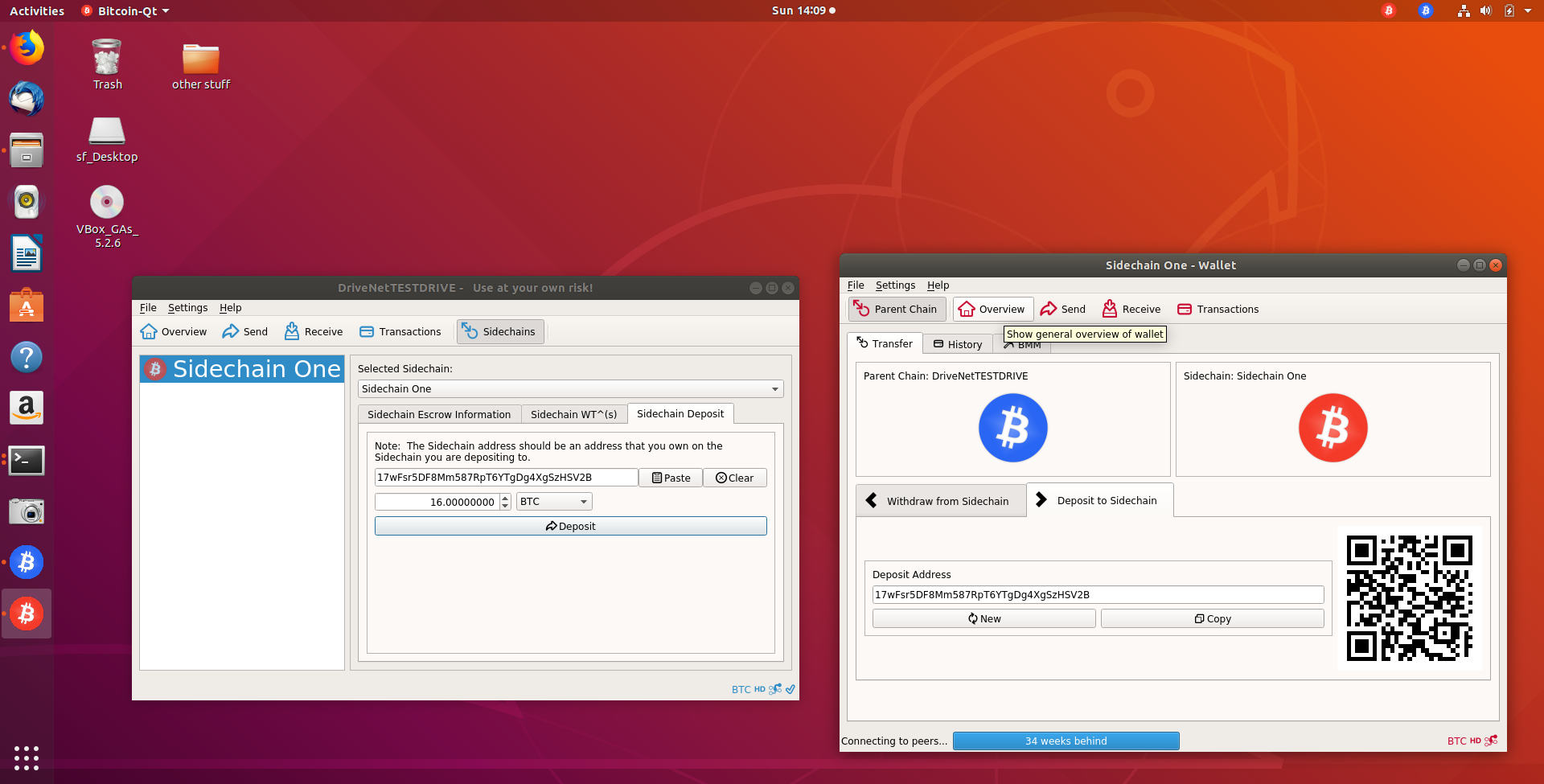This screenshot has height=784, width=1544.
Task: Open the Screenshot camera dock icon
Action: coord(27,511)
